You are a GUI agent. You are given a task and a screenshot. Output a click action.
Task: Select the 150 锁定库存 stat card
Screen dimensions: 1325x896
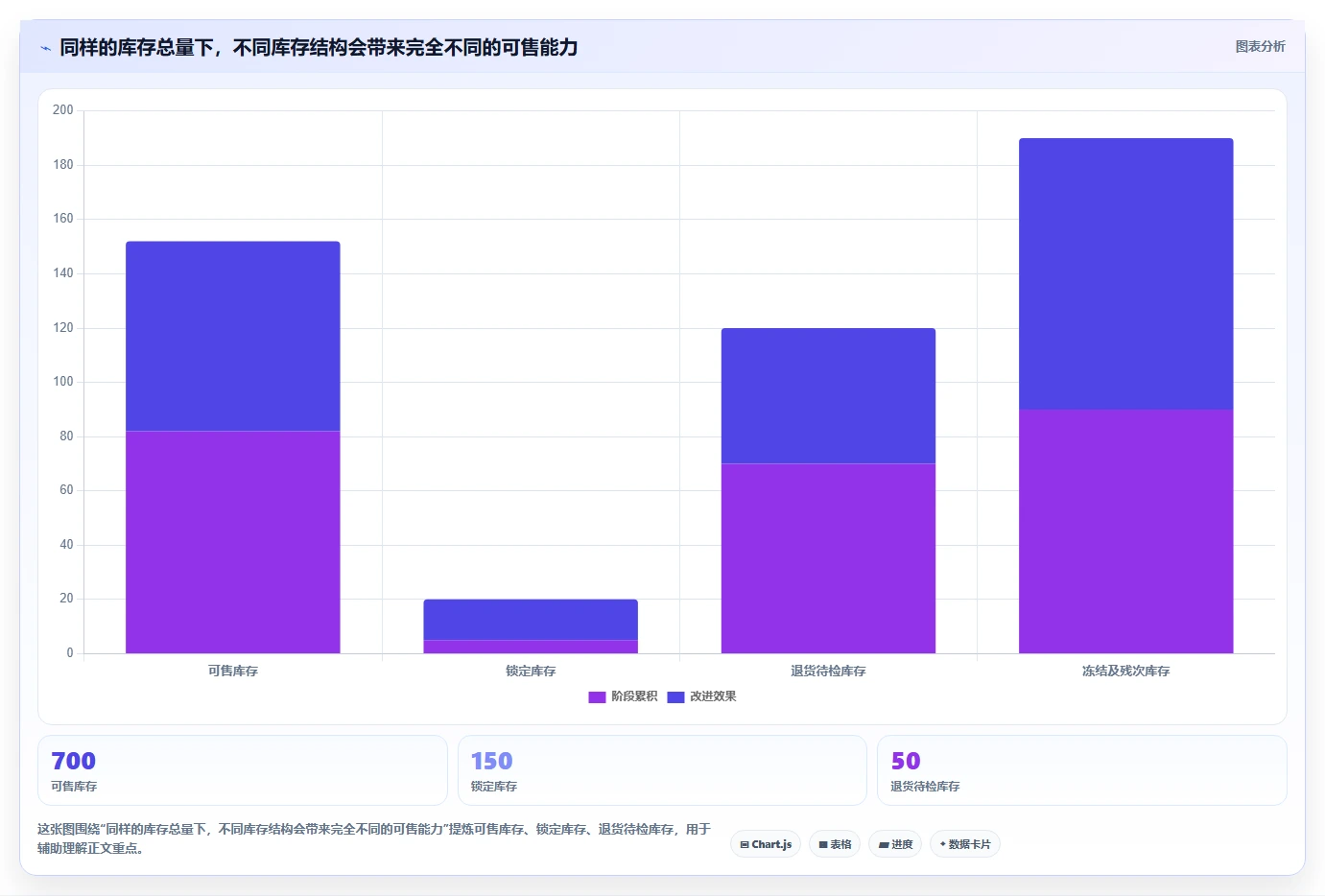662,770
